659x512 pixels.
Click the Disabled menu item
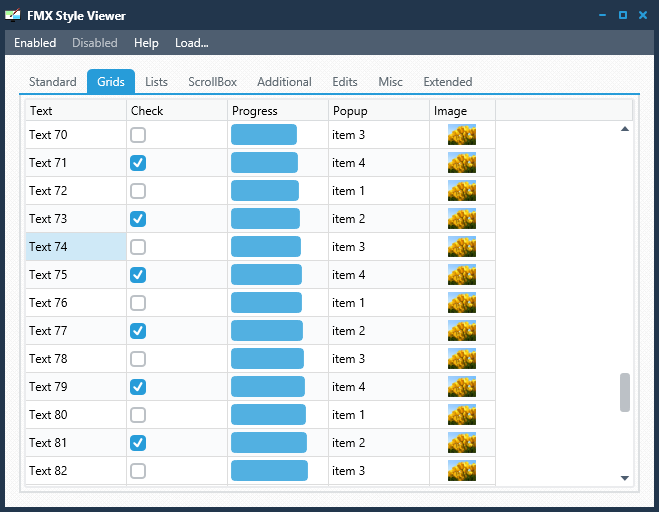[95, 43]
